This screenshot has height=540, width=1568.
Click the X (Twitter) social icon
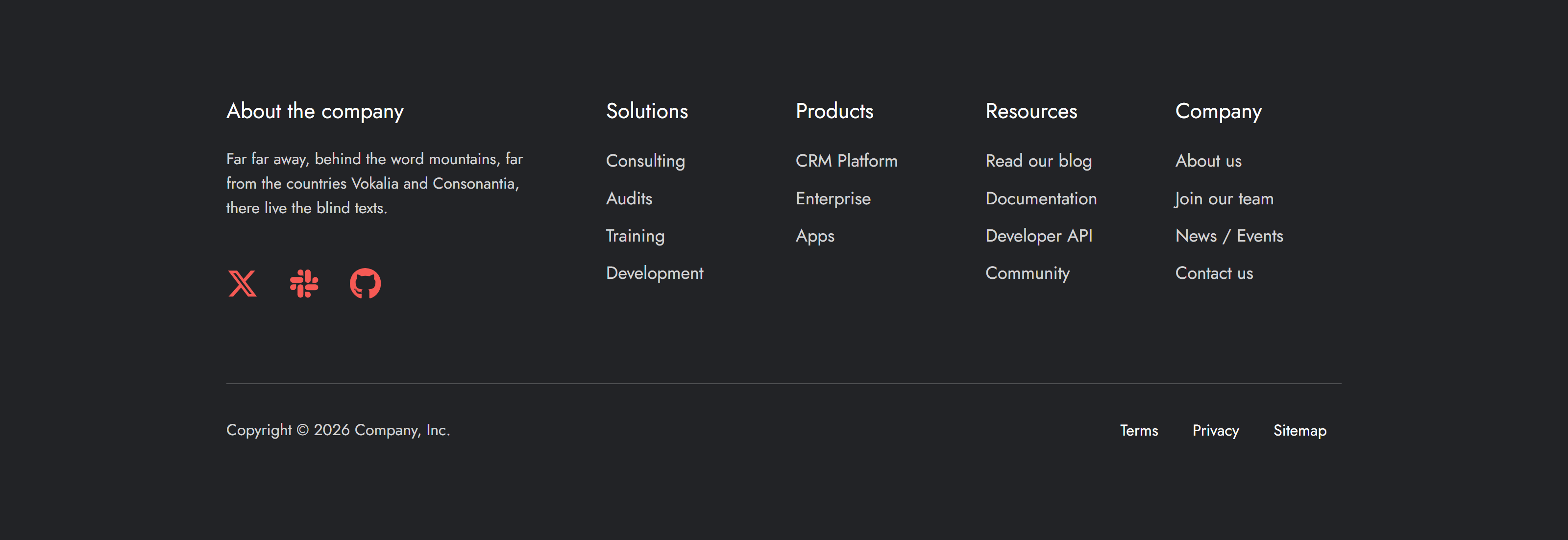pos(242,284)
